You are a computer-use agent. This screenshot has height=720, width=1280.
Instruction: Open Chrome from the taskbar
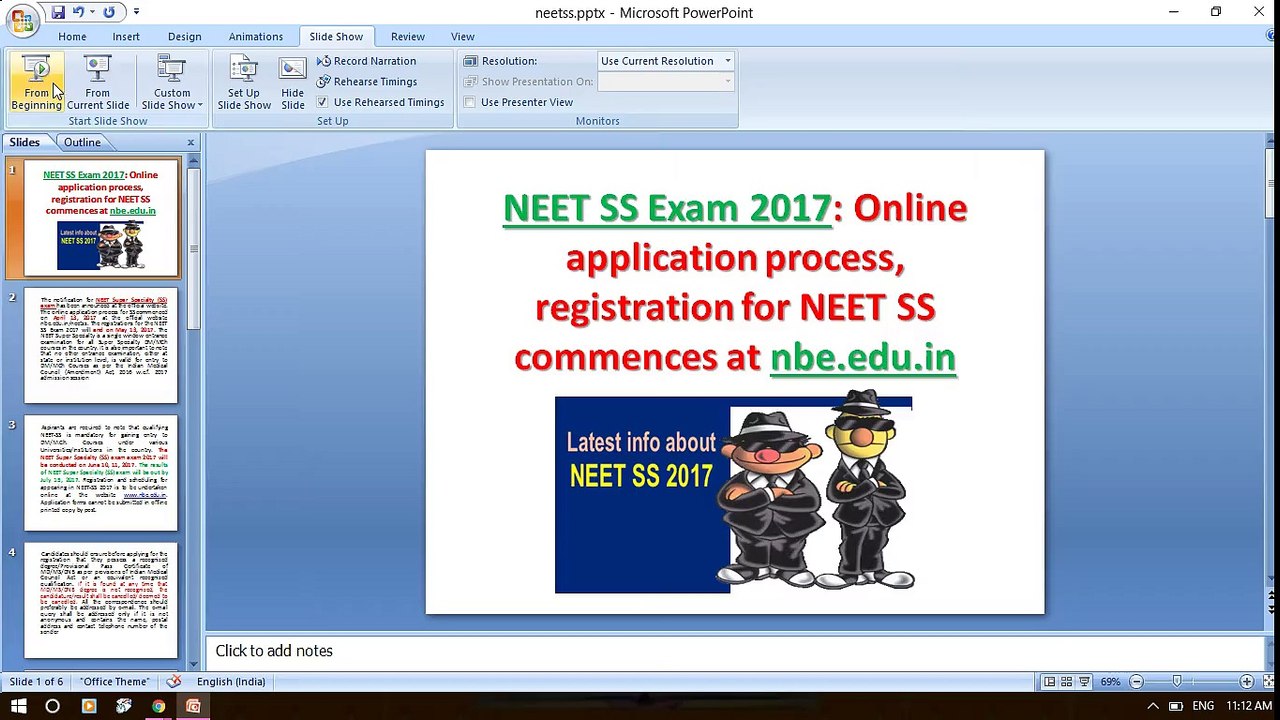click(x=158, y=706)
